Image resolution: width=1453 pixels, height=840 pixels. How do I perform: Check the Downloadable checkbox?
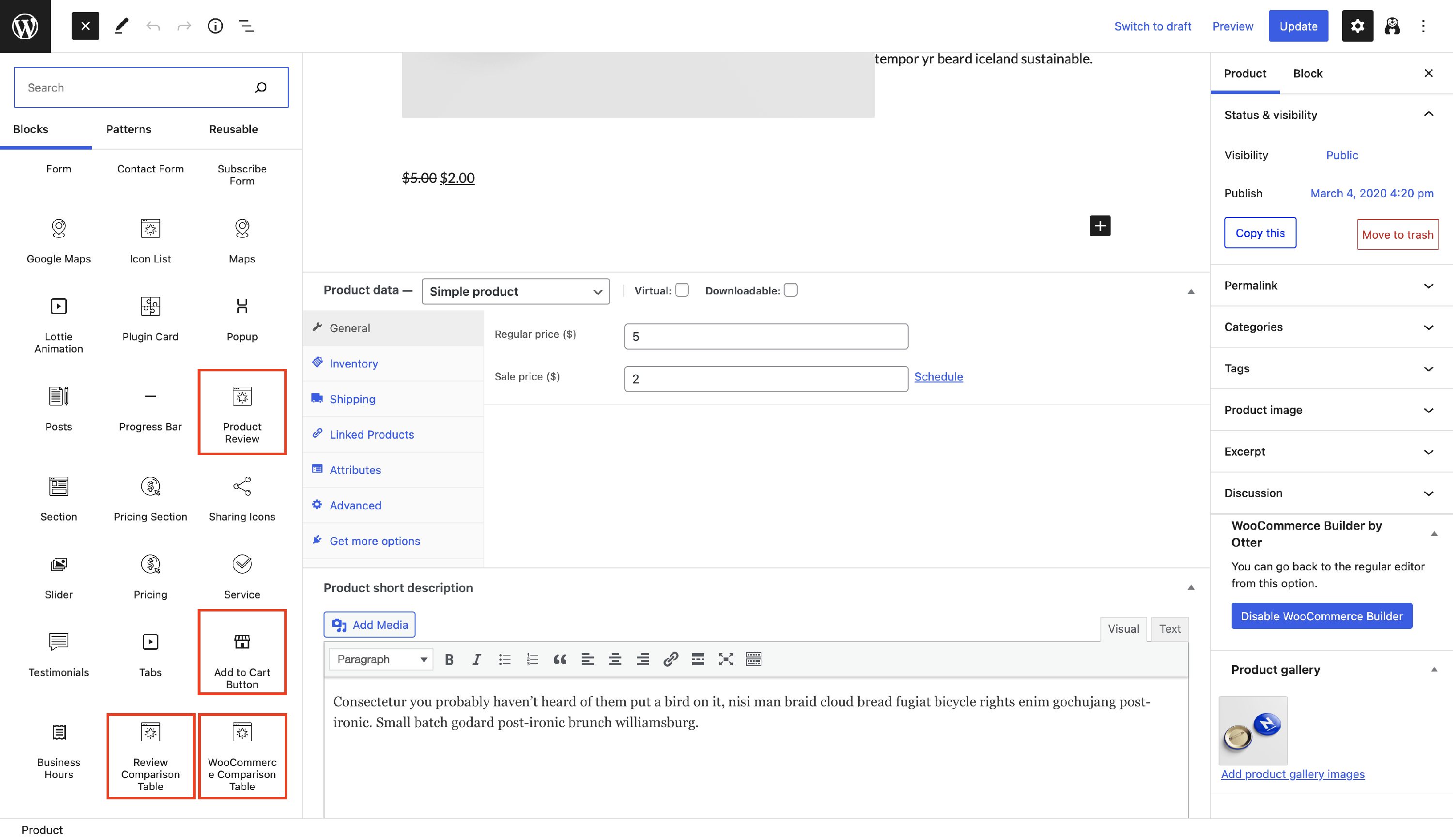tap(790, 290)
